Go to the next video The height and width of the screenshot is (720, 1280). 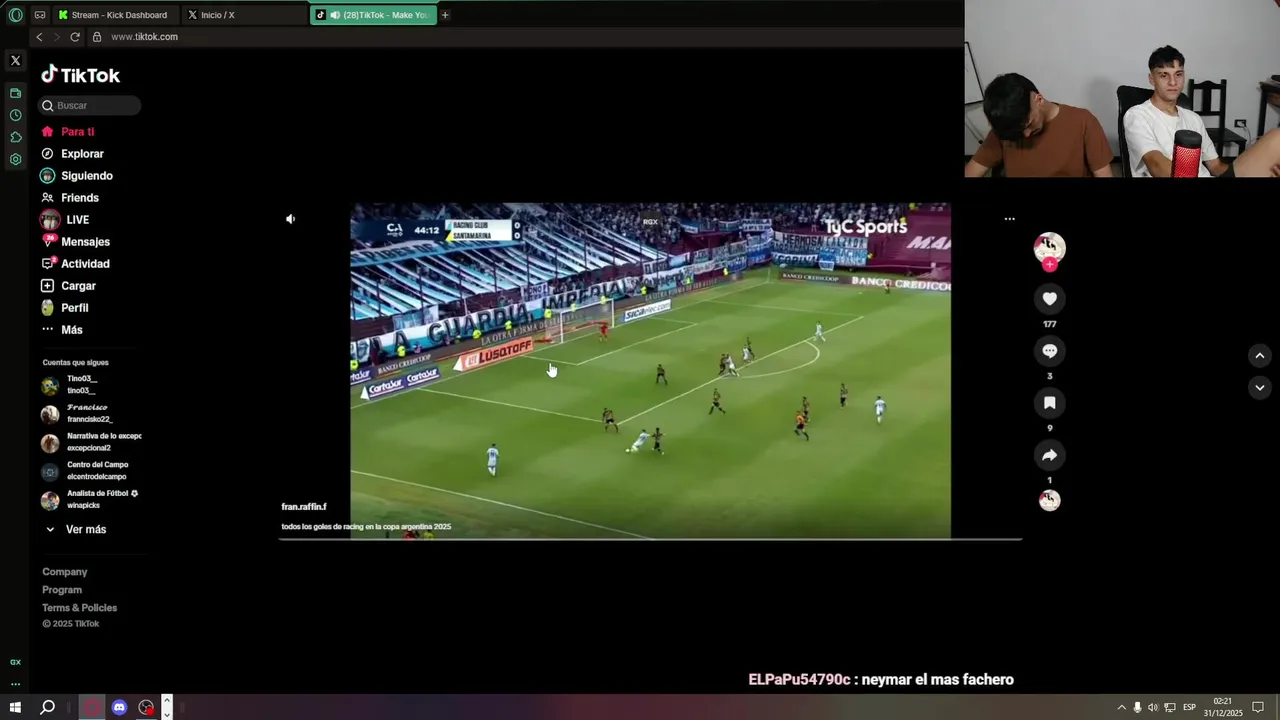point(1259,387)
